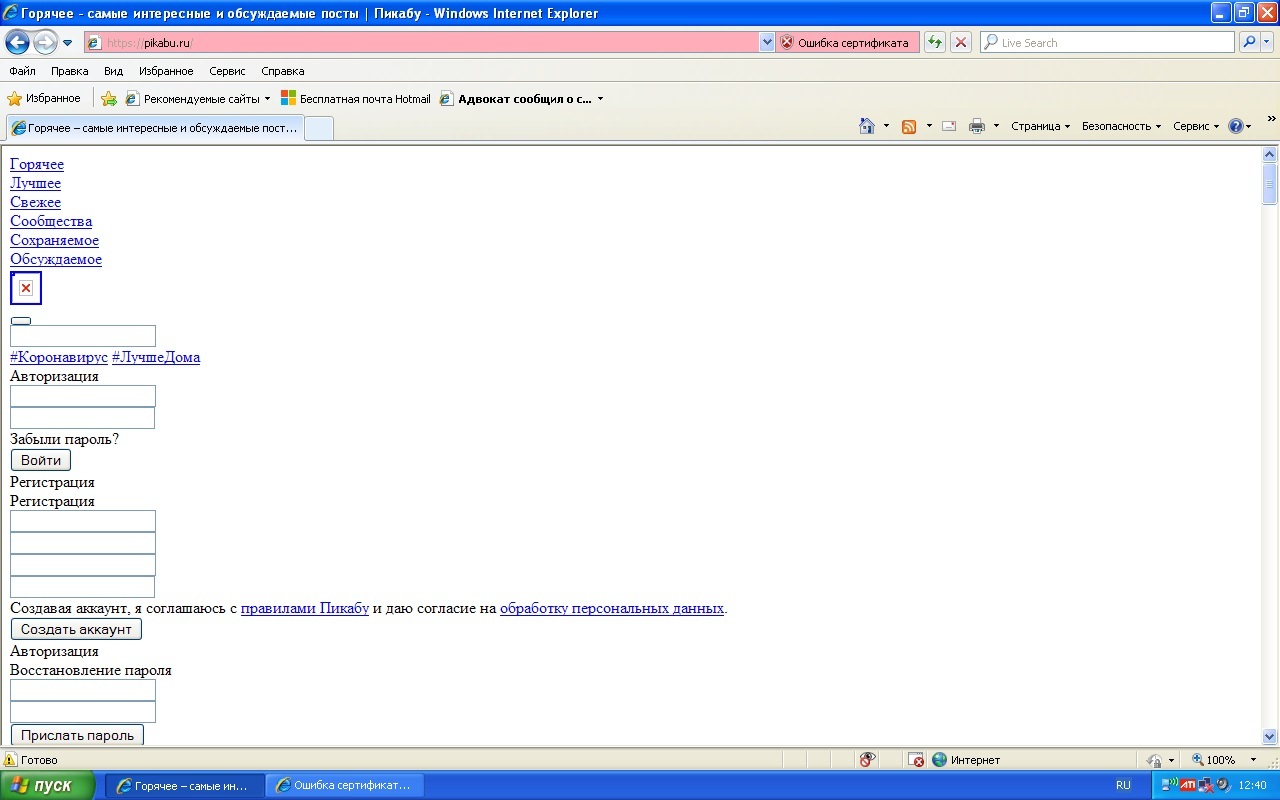Open the Сервис command bar dropdown

tap(1196, 126)
